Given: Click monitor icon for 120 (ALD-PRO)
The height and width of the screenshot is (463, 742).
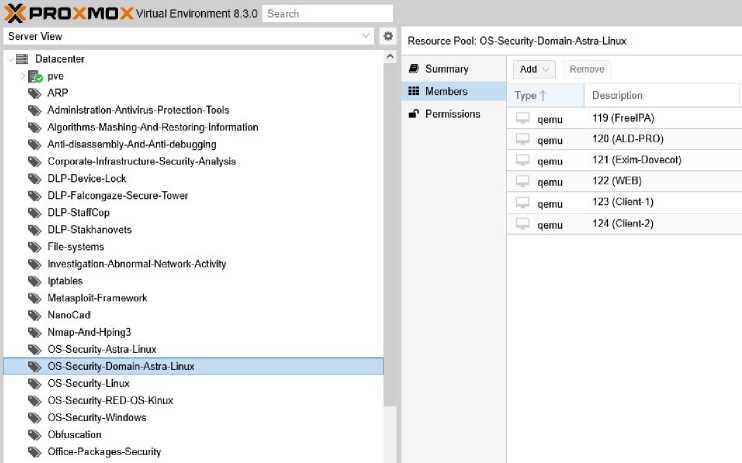Looking at the screenshot, I should tap(522, 139).
